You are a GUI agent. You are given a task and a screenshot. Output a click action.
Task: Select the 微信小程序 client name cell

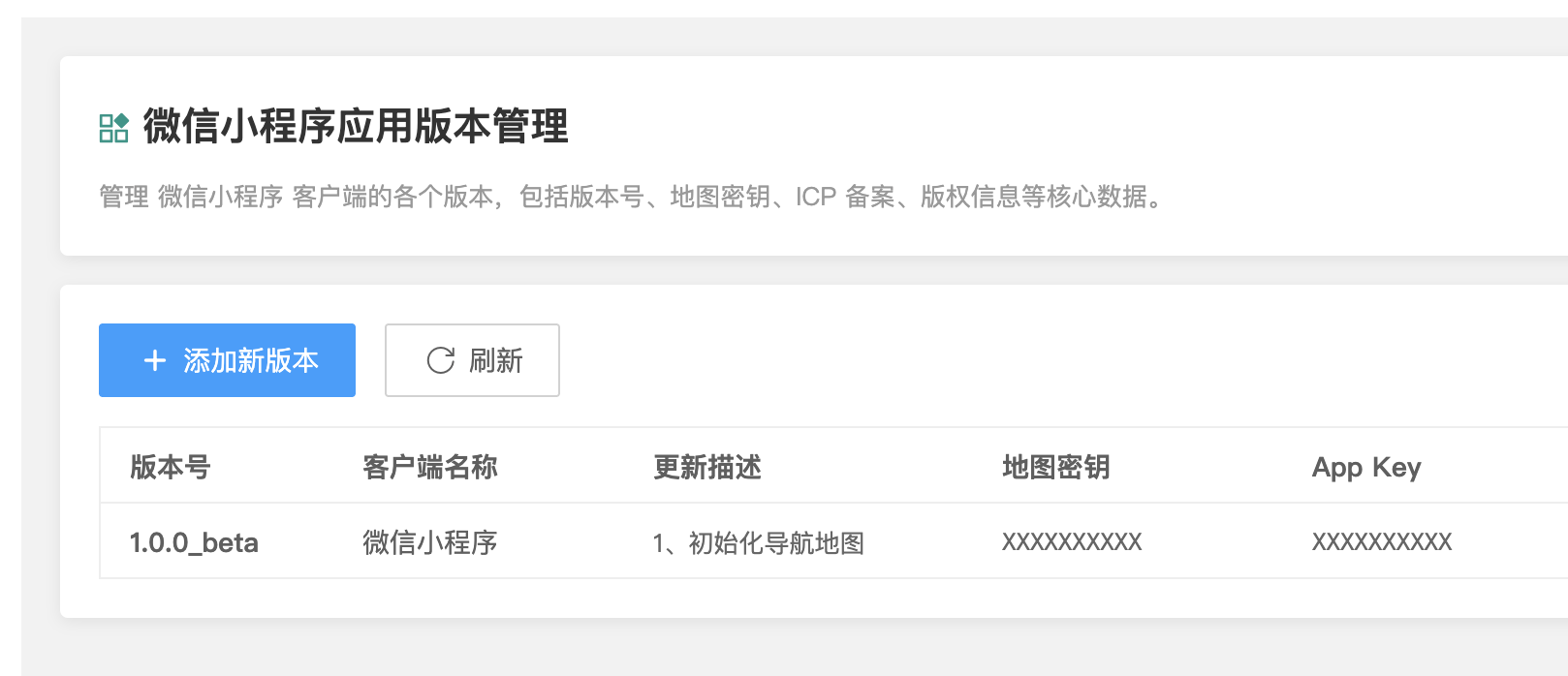pos(429,542)
